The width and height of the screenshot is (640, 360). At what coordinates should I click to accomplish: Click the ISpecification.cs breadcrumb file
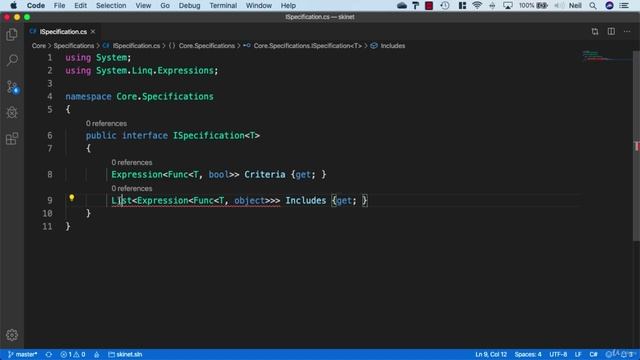131,46
